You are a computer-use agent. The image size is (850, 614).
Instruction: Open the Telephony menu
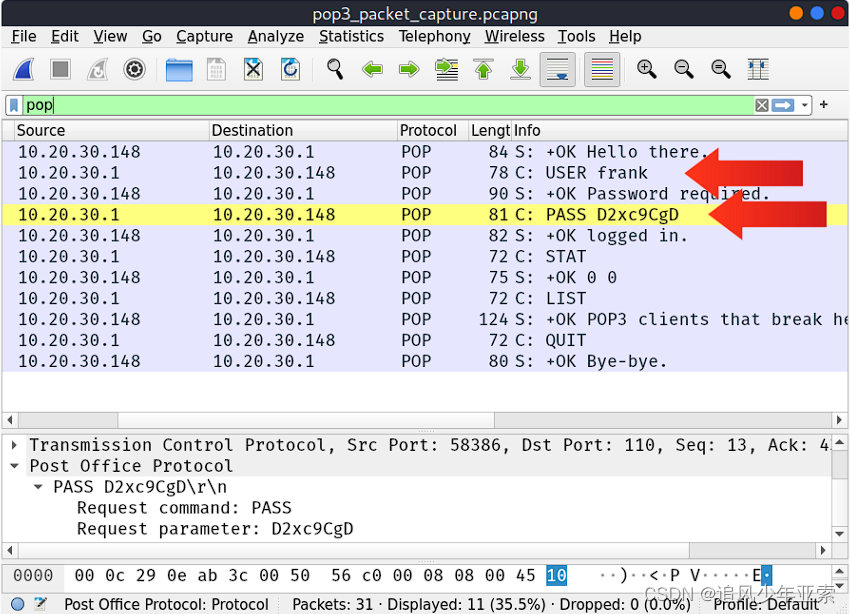434,36
